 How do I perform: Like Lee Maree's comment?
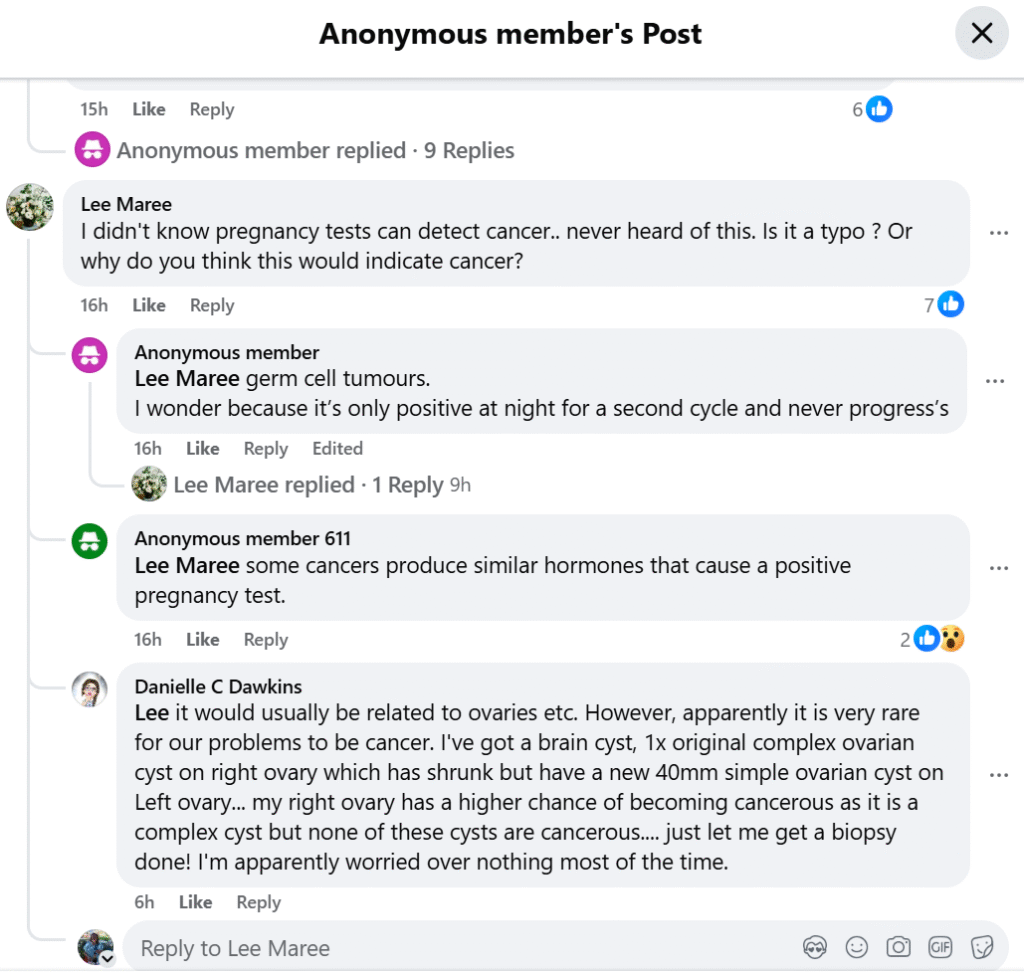click(x=148, y=305)
